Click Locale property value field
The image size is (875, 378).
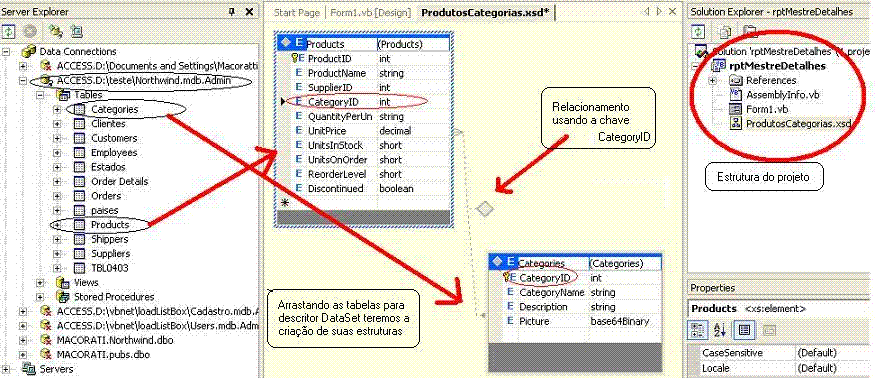pyautogui.click(x=834, y=369)
